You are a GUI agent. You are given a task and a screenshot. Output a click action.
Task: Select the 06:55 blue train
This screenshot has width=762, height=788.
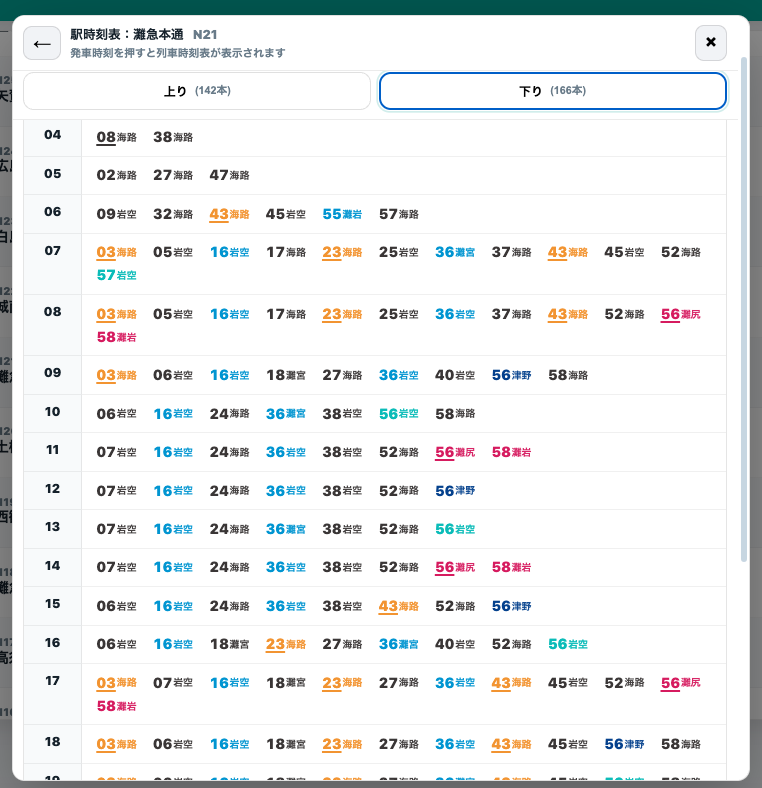pyautogui.click(x=342, y=214)
